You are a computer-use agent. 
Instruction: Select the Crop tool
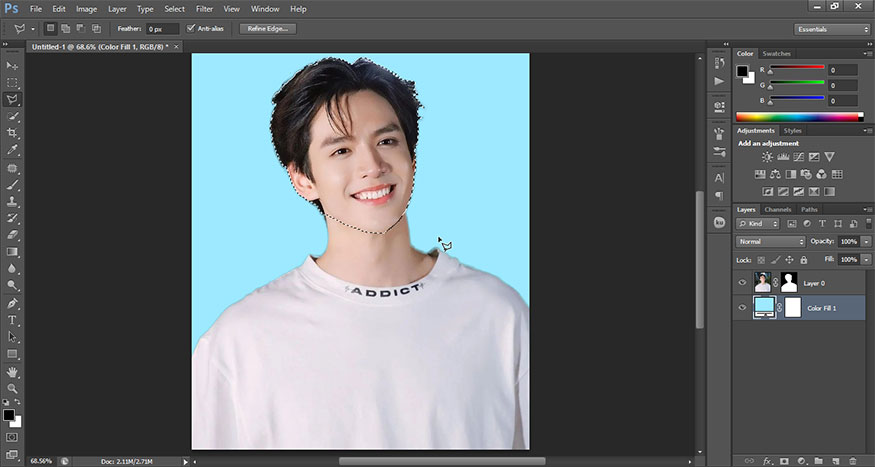[12, 133]
